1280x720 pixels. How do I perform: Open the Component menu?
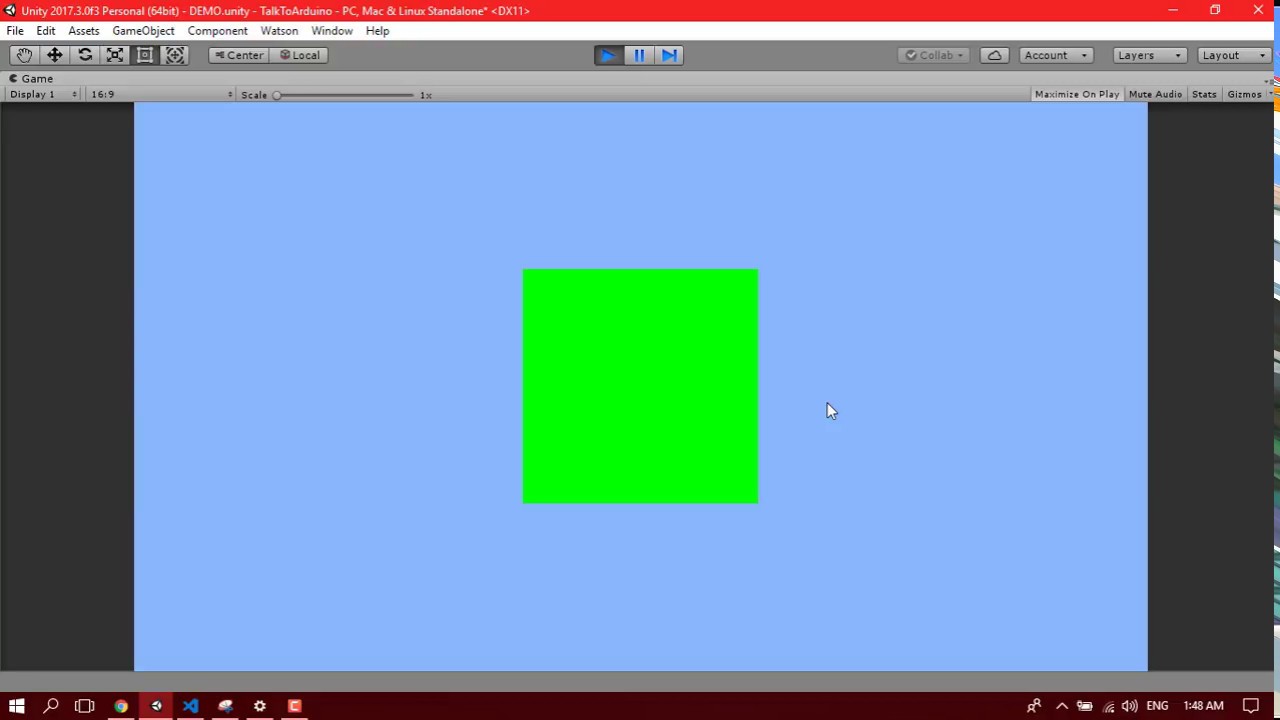[217, 31]
